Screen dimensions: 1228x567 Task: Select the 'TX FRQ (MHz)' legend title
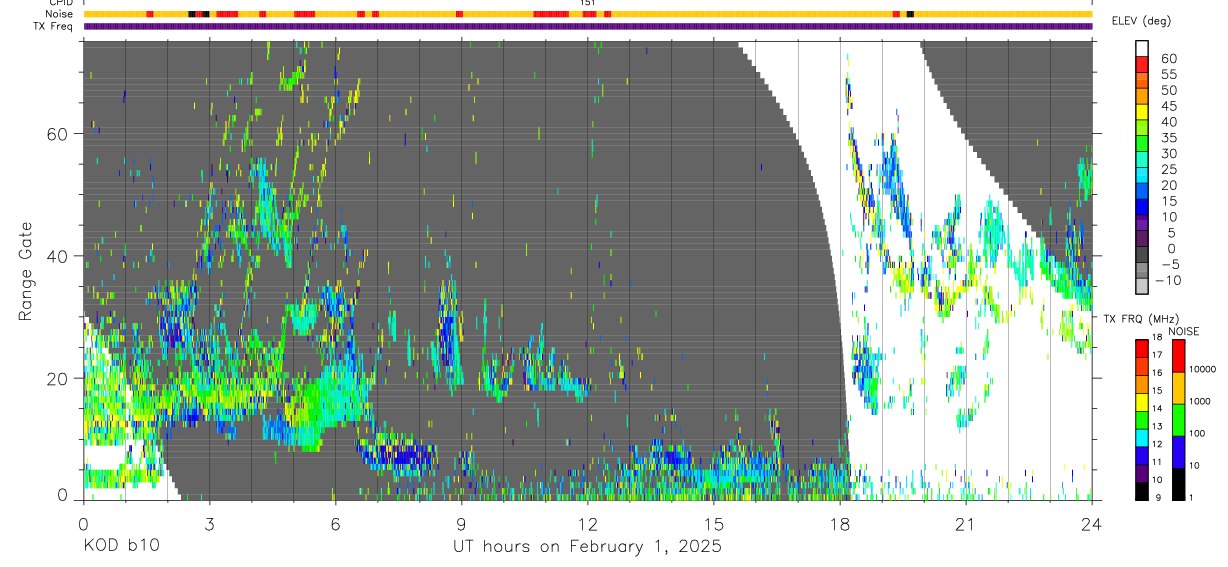[1141, 318]
